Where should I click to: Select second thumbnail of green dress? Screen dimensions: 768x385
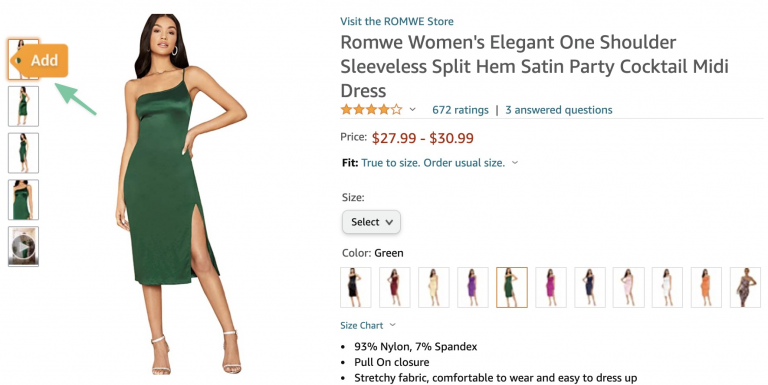tap(23, 106)
